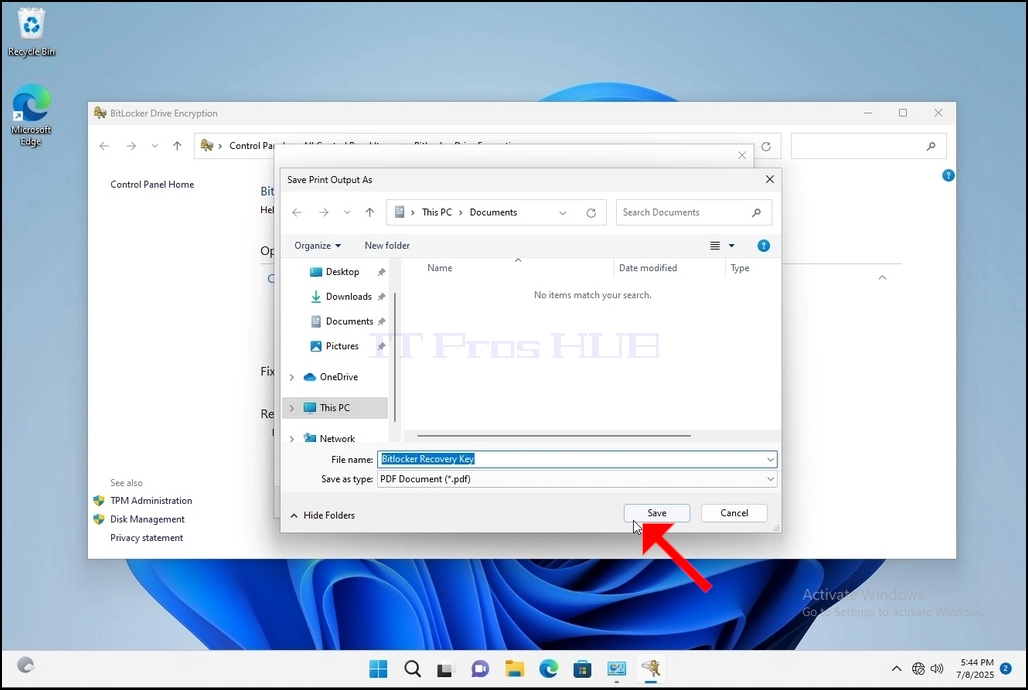Click Cancel in the save dialog

[734, 513]
